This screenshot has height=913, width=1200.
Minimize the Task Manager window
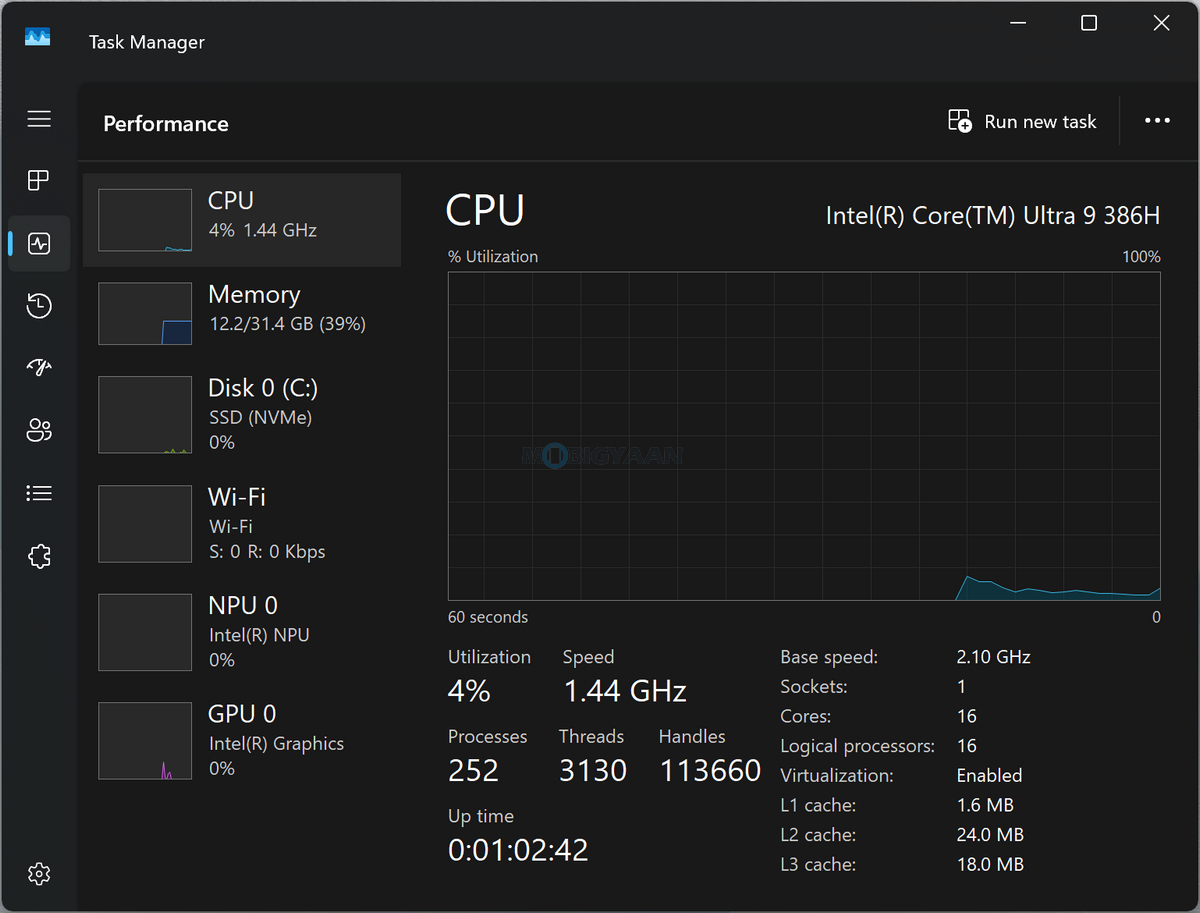pyautogui.click(x=1017, y=23)
